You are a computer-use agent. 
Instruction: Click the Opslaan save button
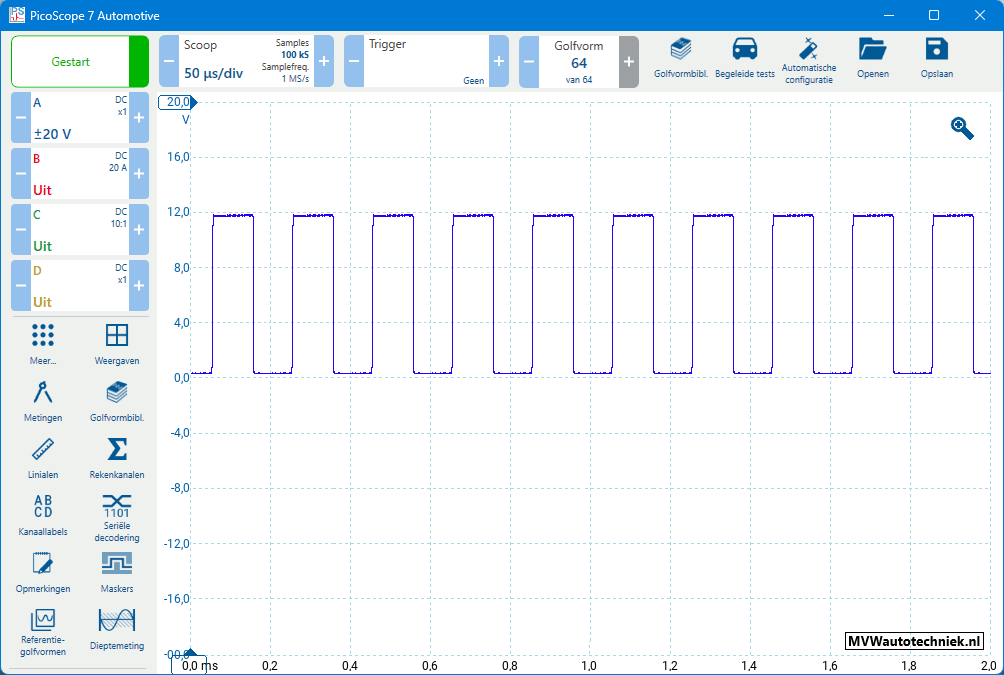pos(936,56)
